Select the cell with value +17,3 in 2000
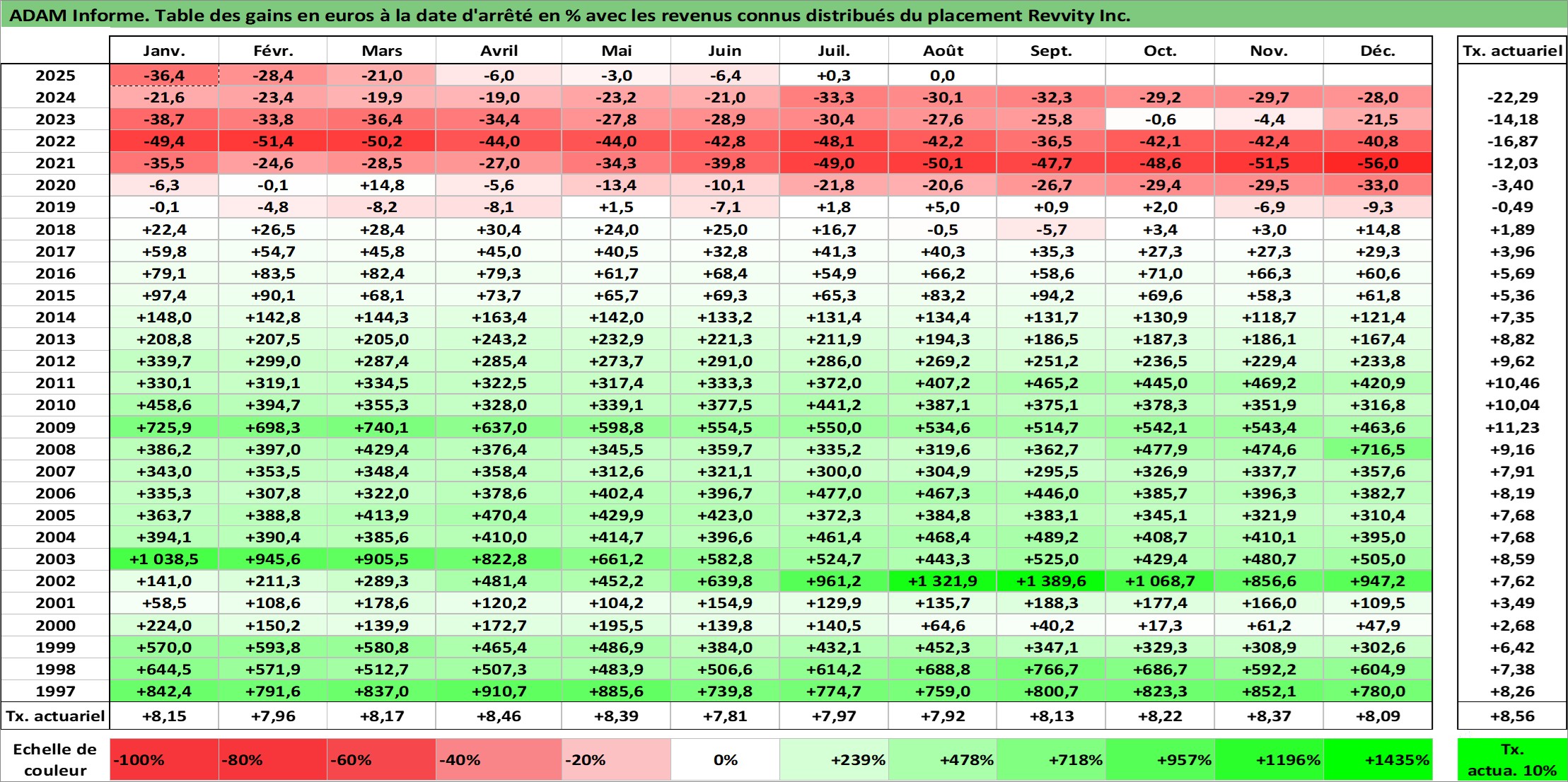This screenshot has height=782, width=1568. tap(1160, 626)
